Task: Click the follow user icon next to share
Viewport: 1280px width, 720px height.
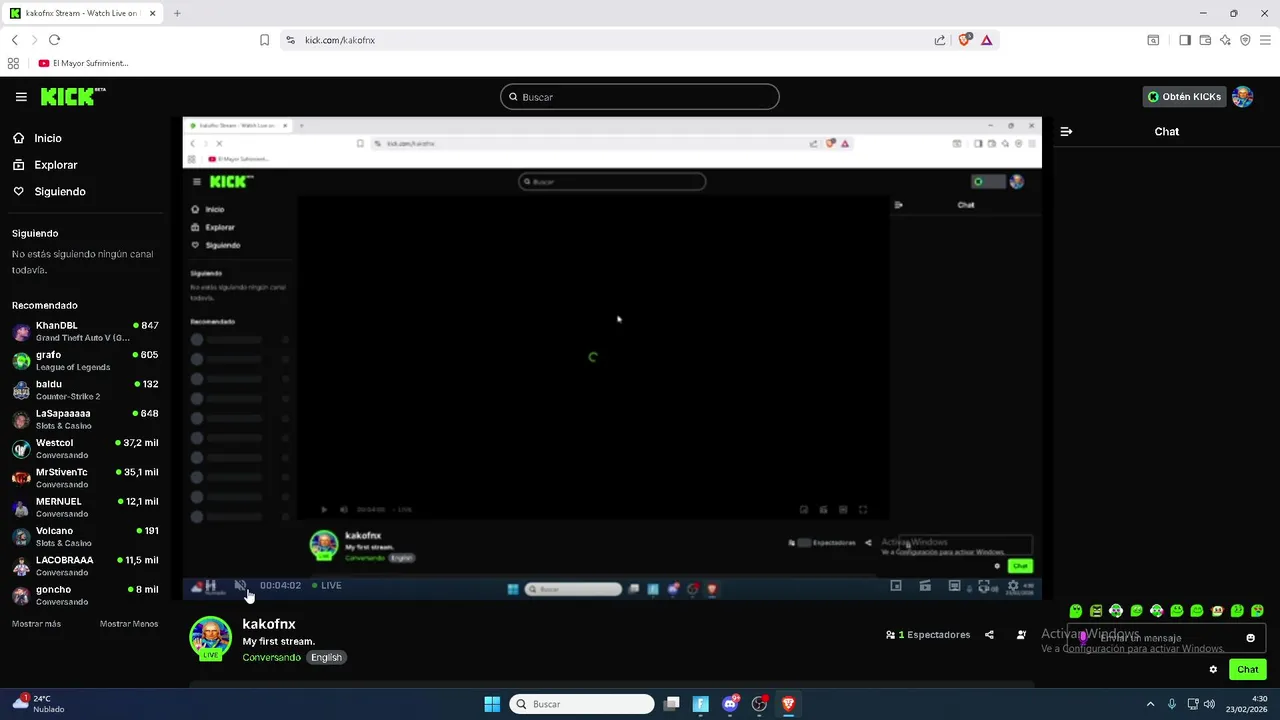Action: (x=1021, y=635)
